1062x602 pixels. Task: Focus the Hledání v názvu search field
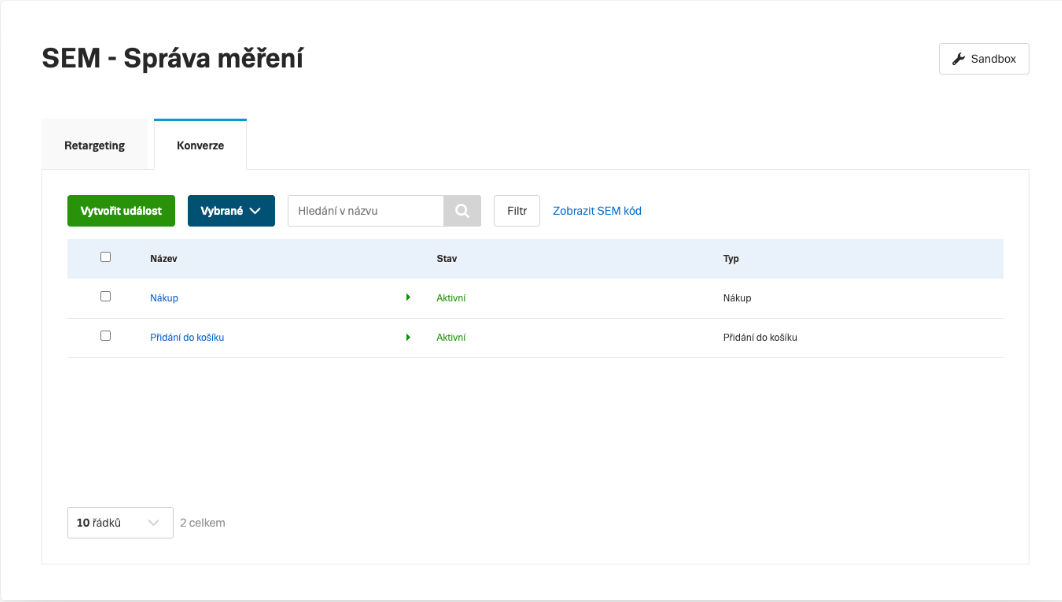[366, 211]
